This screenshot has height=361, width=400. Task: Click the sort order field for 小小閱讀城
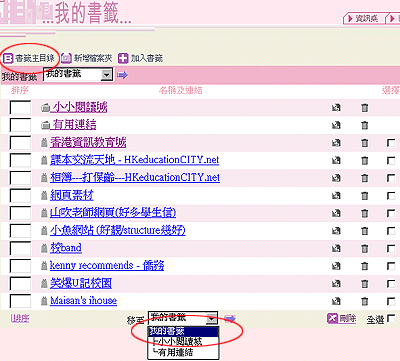(20, 108)
